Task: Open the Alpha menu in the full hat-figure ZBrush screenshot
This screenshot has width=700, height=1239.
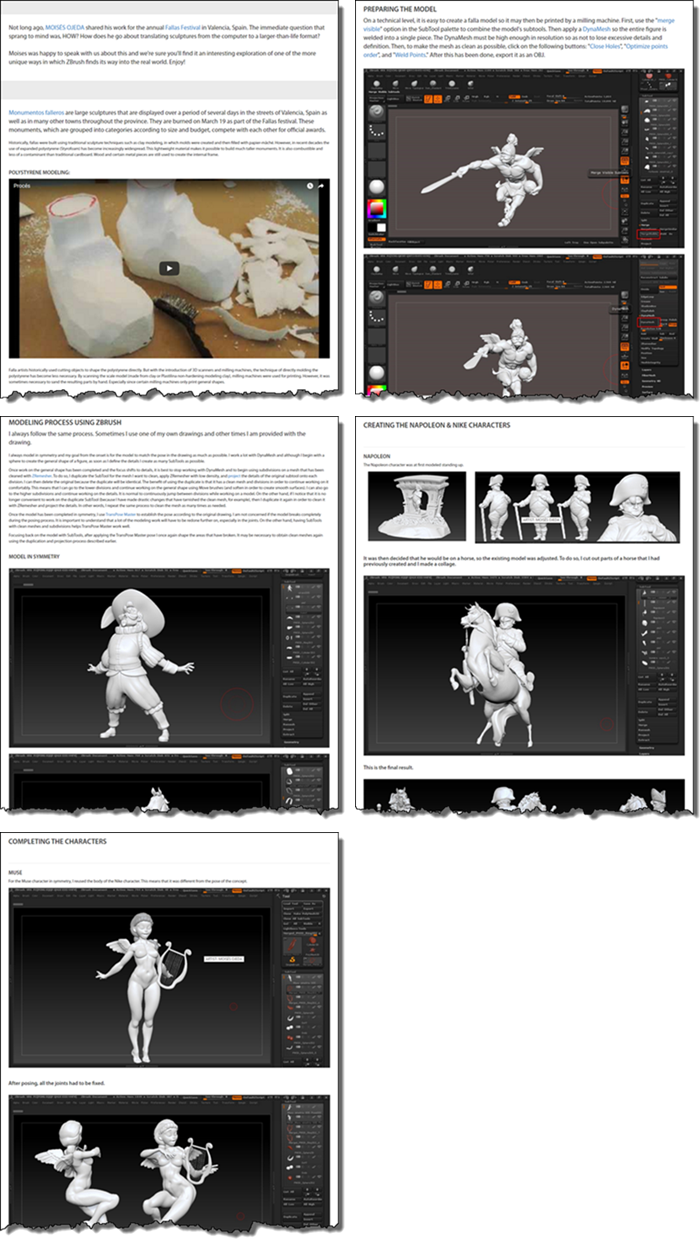Action: pyautogui.click(x=16, y=576)
